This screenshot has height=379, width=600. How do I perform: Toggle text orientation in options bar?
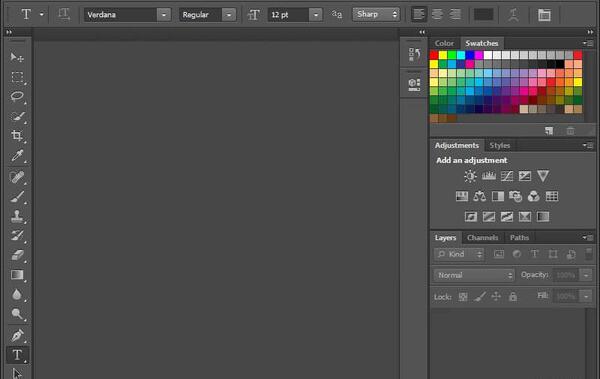point(64,15)
